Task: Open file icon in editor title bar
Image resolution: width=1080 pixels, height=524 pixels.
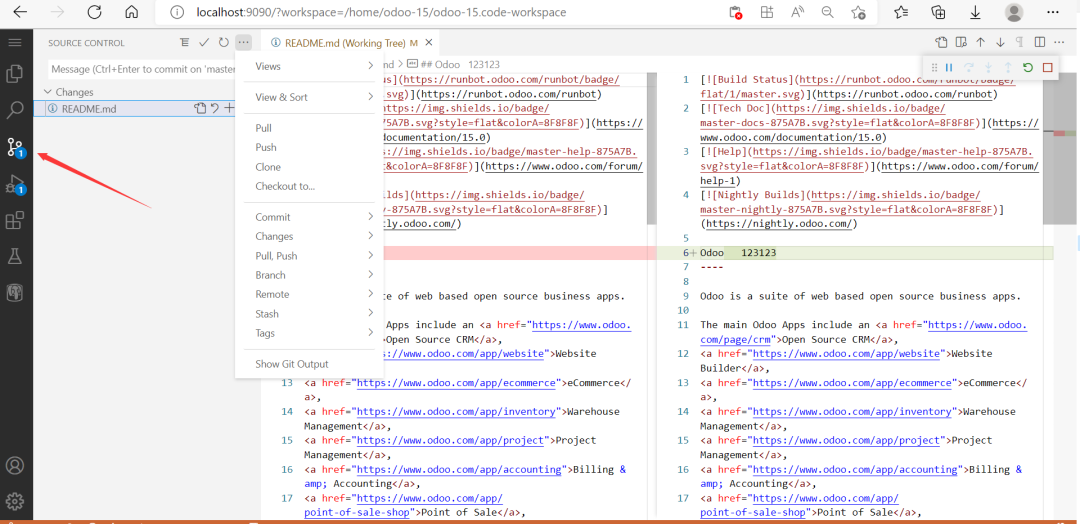Action: 942,43
